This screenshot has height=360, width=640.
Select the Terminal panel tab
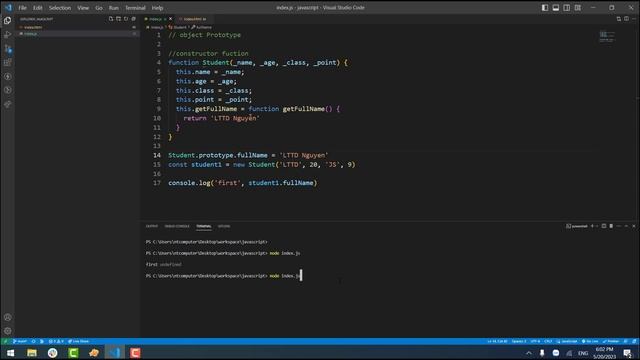204,226
